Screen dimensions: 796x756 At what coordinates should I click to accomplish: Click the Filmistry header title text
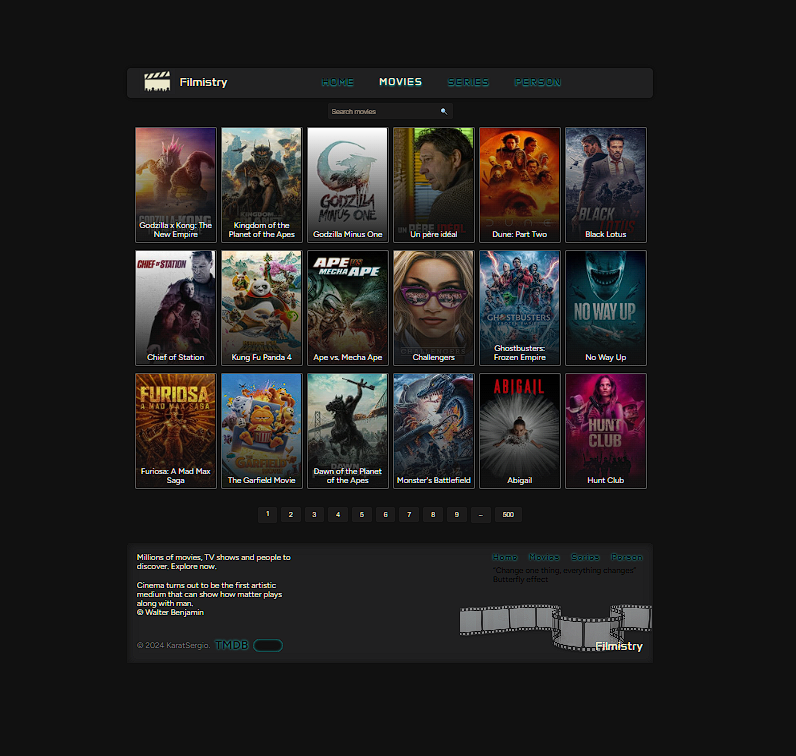(x=203, y=82)
